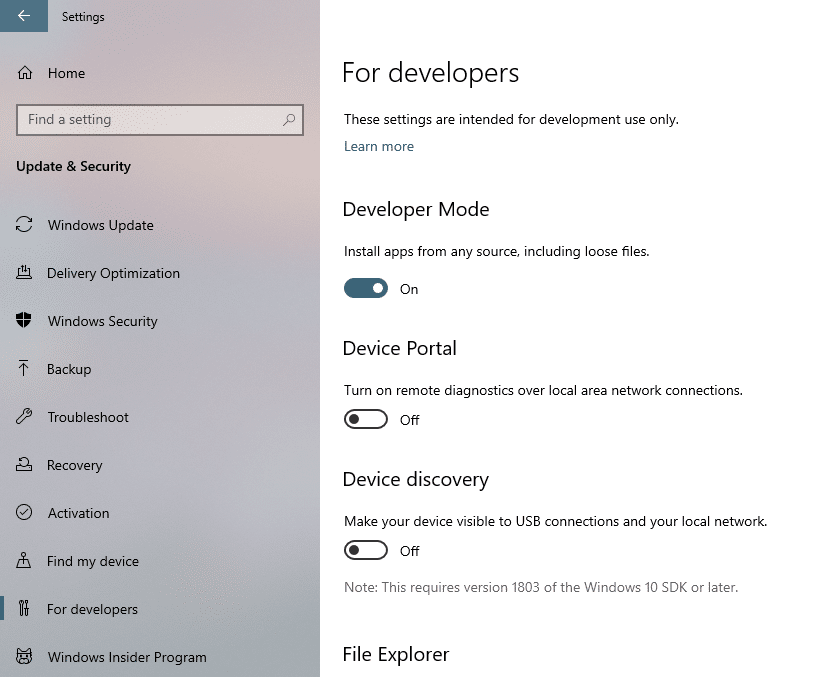
Task: Click the Windows Update sync icon
Action: [24, 225]
